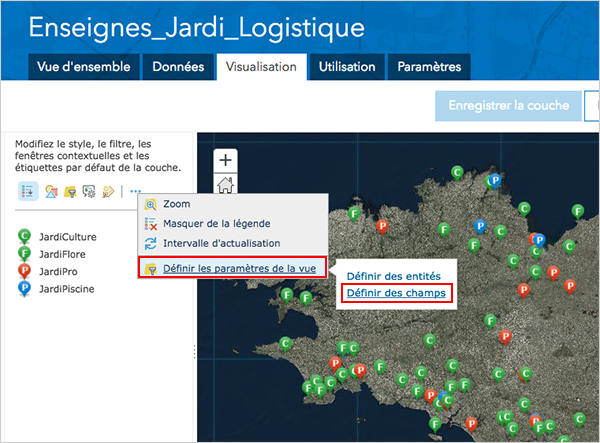Click the northernmost green C map marker
This screenshot has height=443, width=600.
[457, 173]
